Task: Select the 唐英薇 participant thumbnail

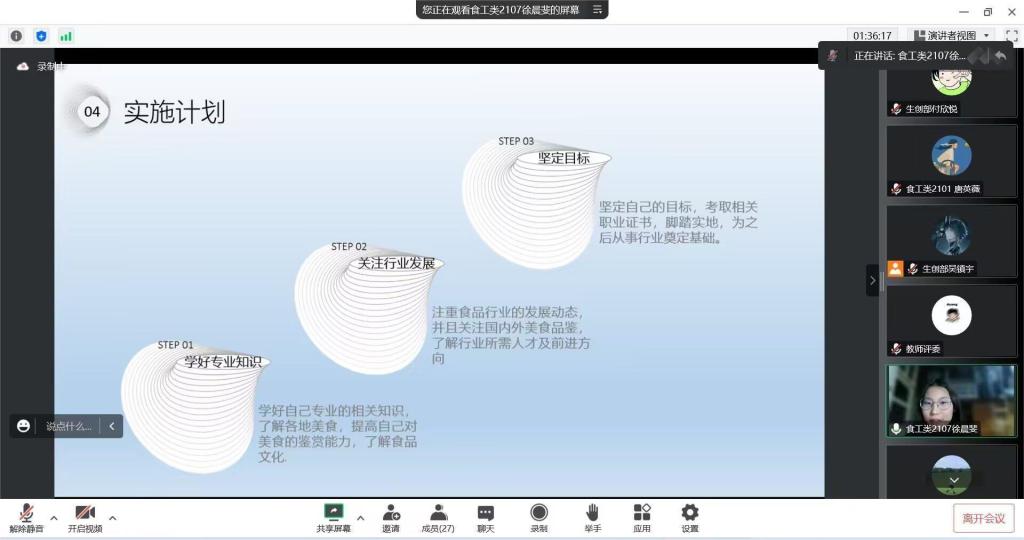Action: tap(950, 165)
